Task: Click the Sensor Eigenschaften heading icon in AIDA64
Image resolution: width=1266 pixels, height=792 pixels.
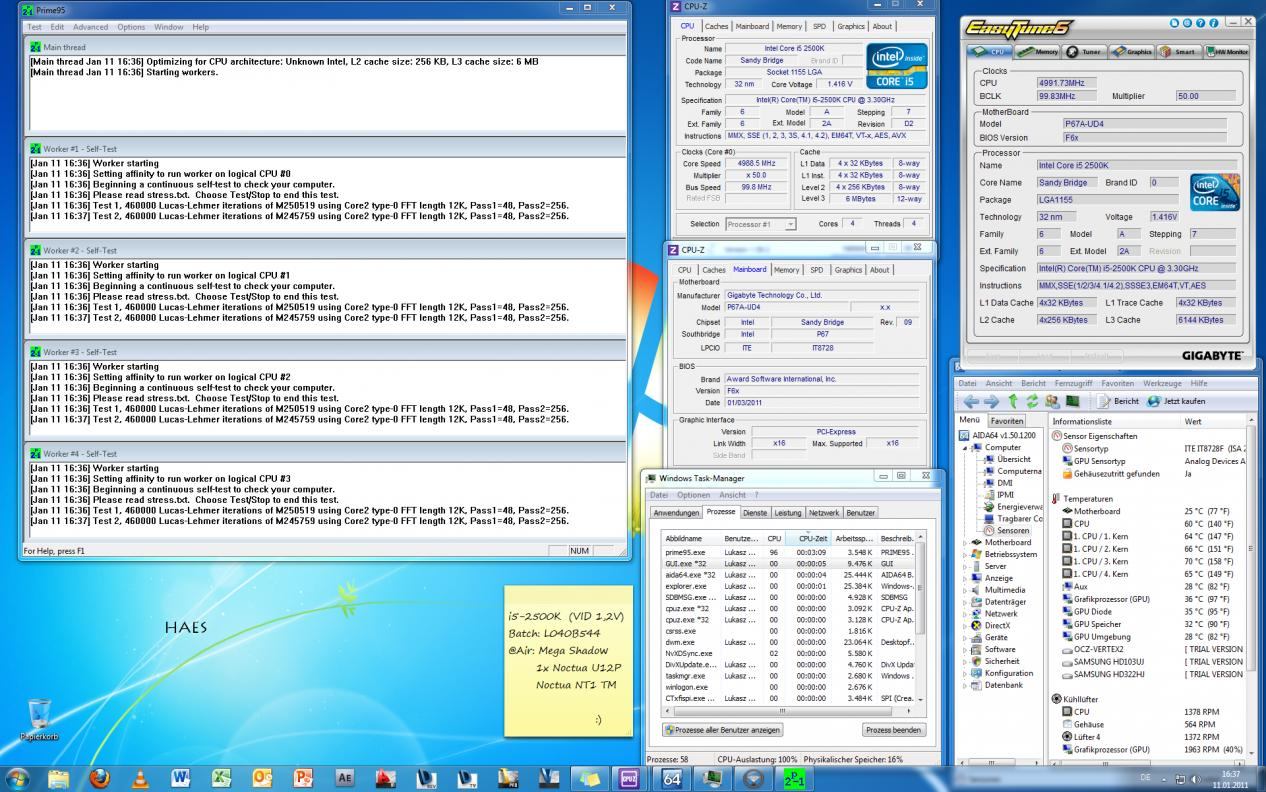Action: click(x=1057, y=436)
